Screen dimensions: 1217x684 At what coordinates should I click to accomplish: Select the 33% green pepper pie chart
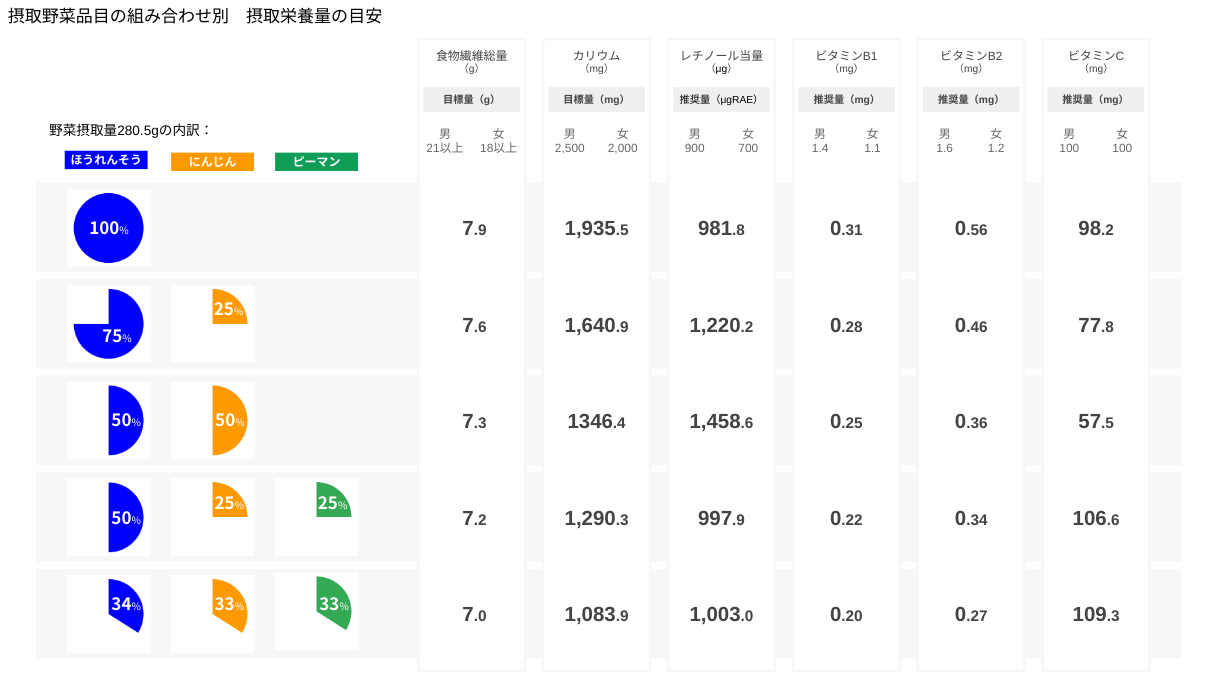332,603
